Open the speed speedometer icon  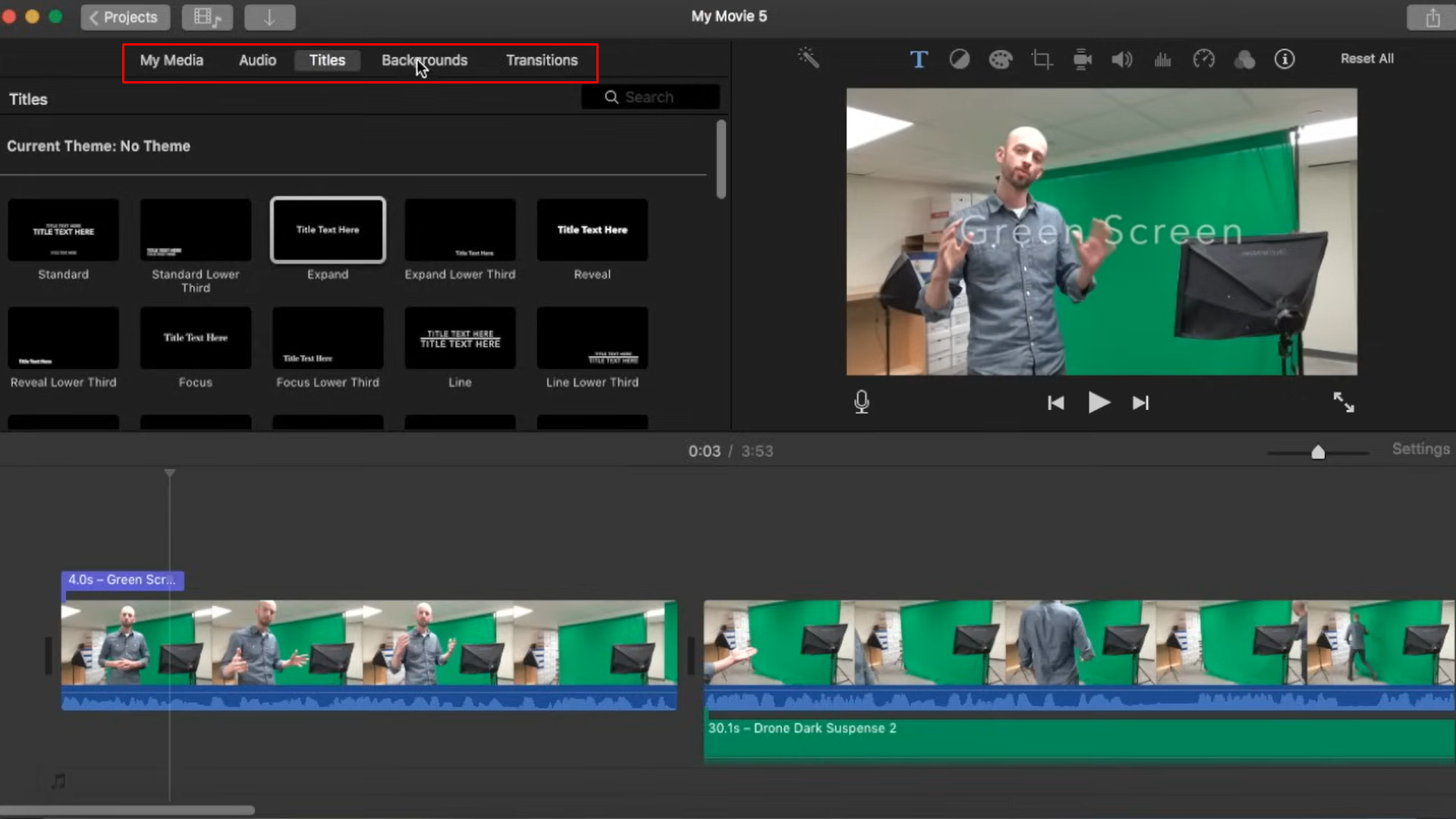point(1203,59)
